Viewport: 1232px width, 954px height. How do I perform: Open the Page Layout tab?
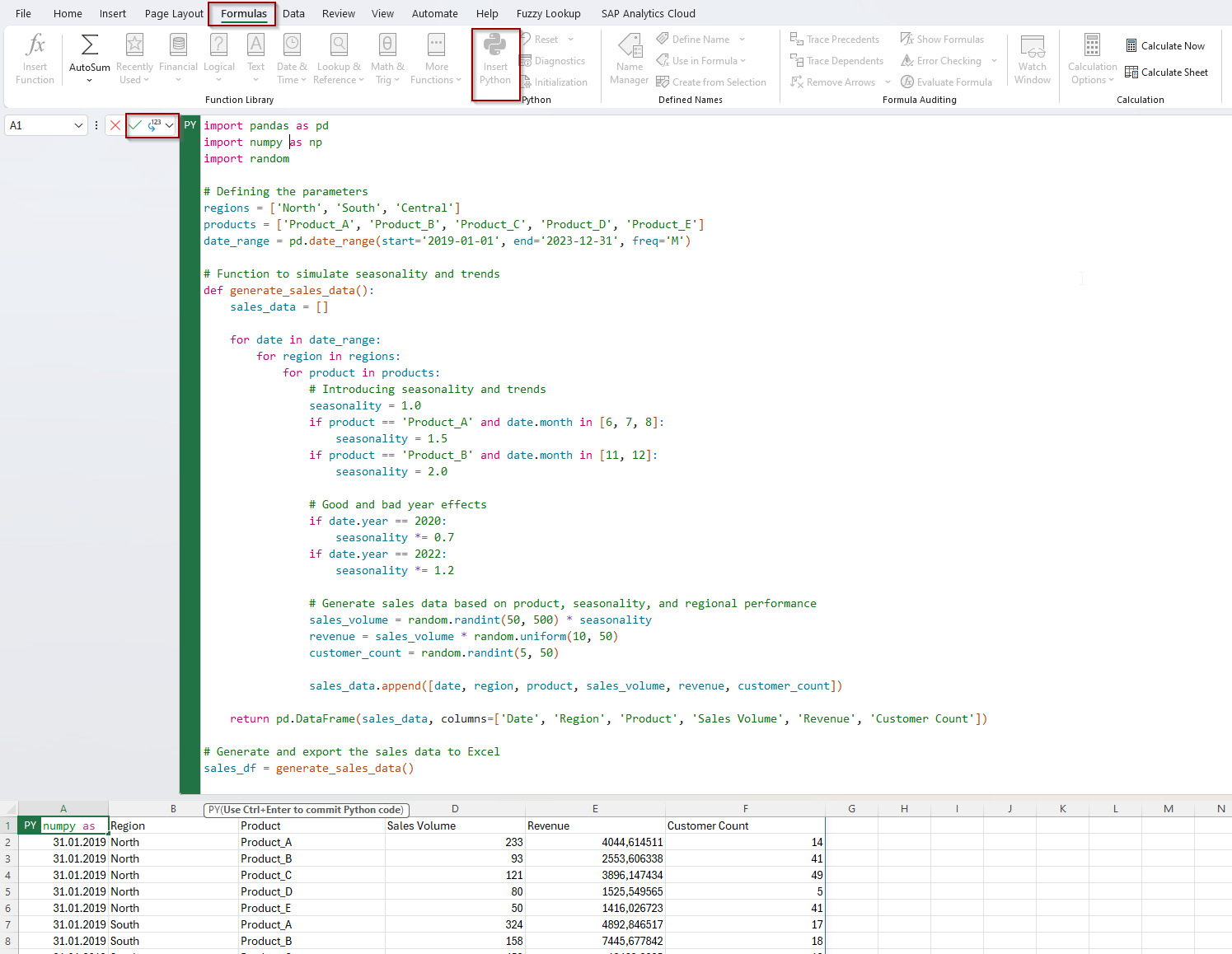[174, 13]
